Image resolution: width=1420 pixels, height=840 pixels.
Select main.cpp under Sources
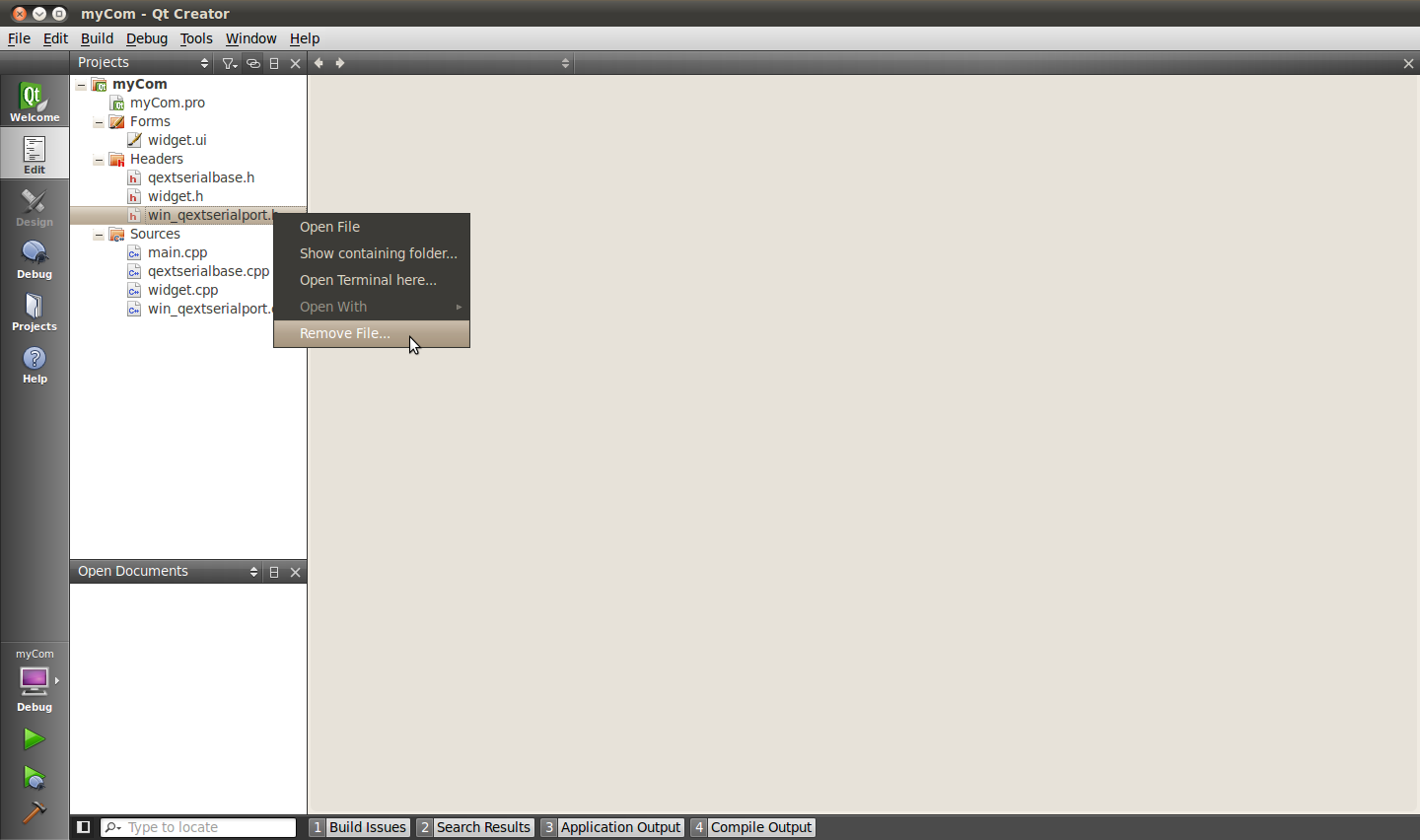coord(177,252)
